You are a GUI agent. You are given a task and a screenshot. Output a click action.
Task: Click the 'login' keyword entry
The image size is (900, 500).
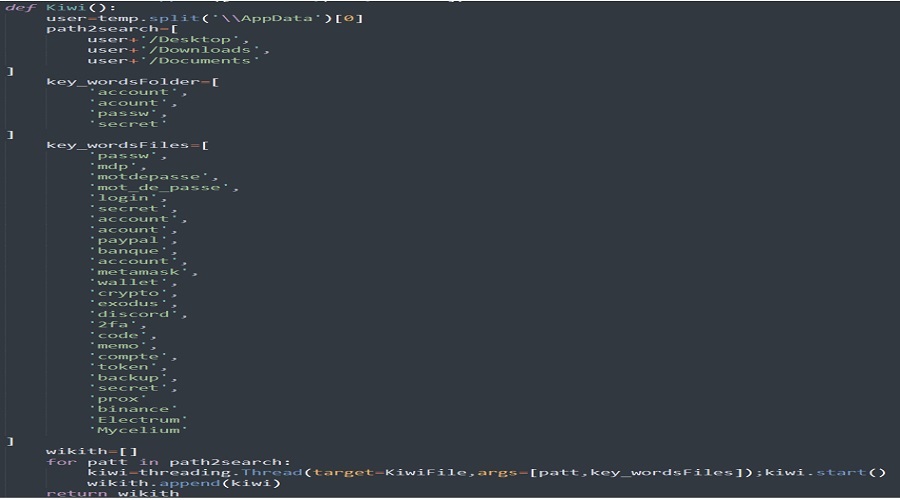point(123,198)
